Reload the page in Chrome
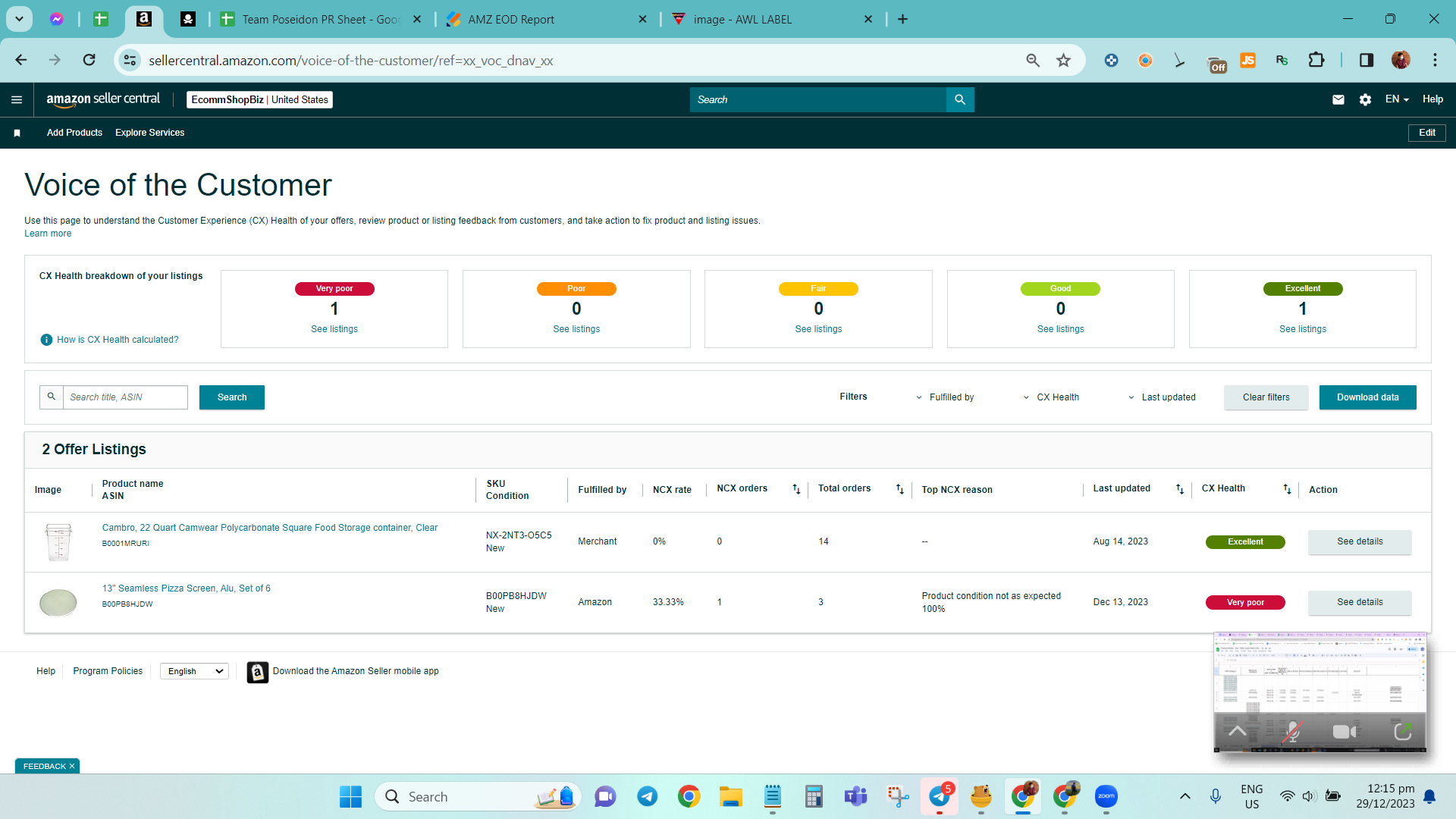The height and width of the screenshot is (819, 1456). 89,60
